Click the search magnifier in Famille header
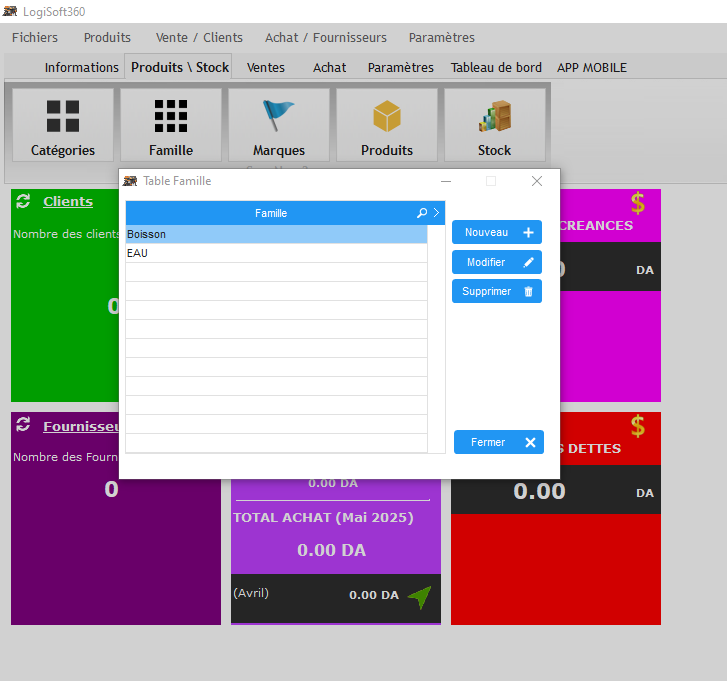 (x=422, y=213)
